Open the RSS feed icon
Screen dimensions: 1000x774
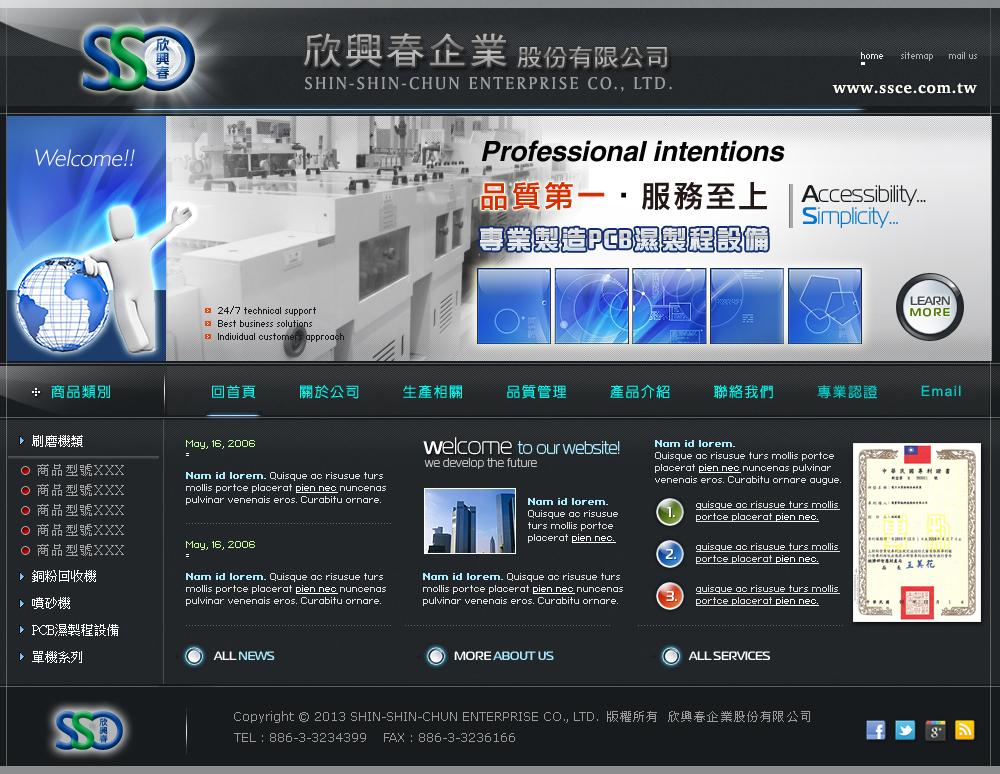tap(964, 730)
